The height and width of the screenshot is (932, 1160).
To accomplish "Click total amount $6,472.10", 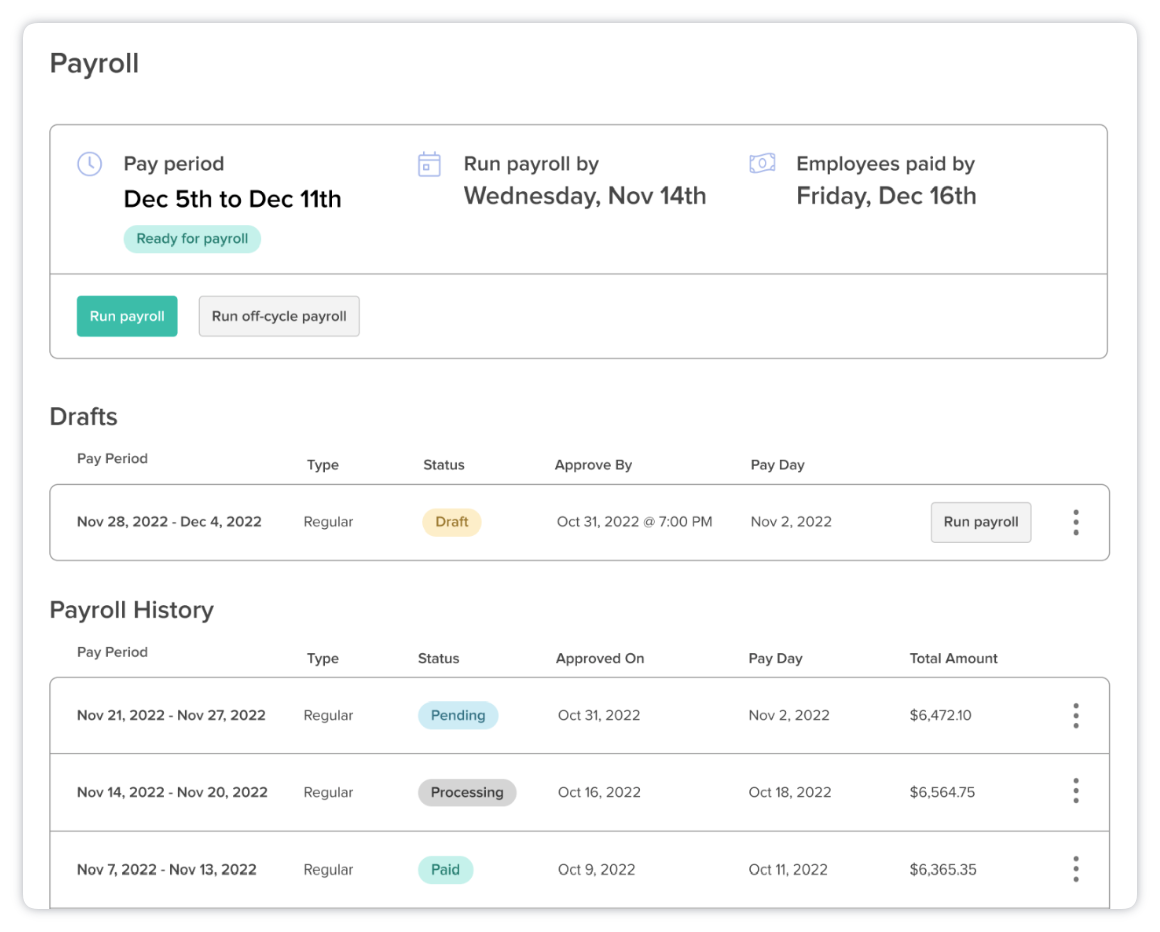I will tap(940, 715).
